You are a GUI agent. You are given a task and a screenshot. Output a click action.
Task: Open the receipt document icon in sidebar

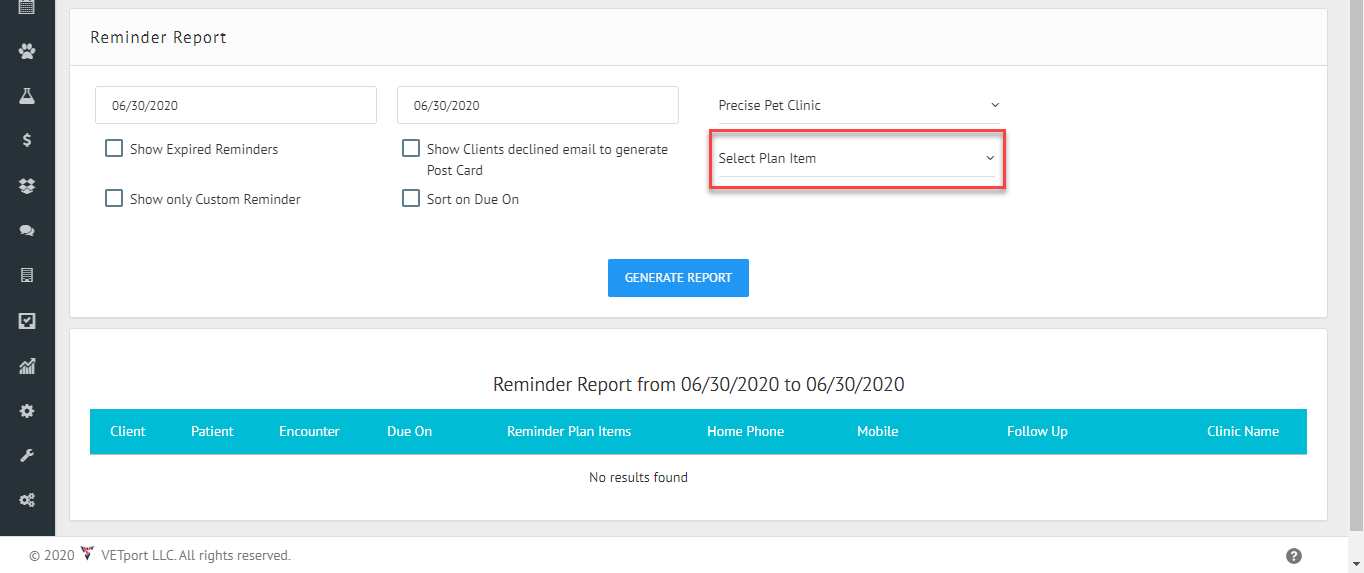27,275
